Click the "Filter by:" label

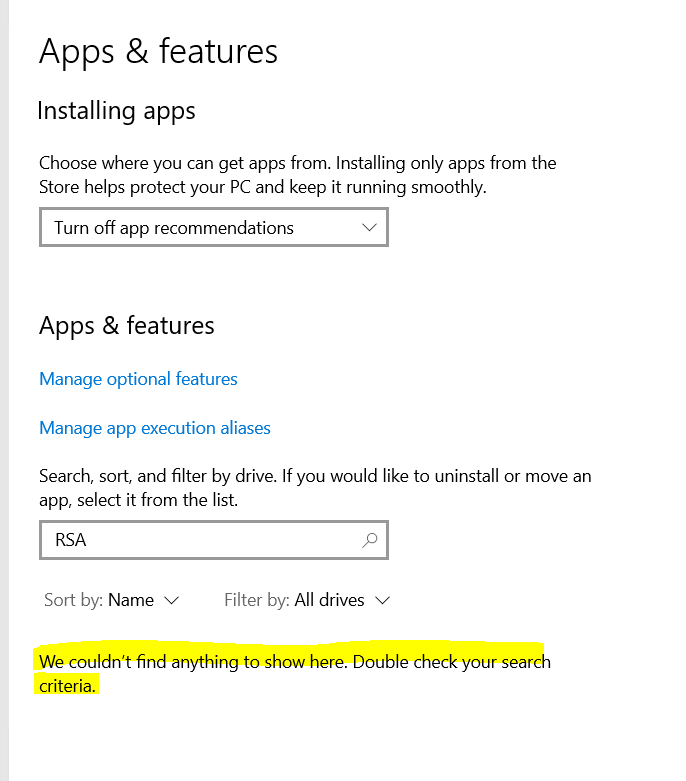tap(257, 601)
